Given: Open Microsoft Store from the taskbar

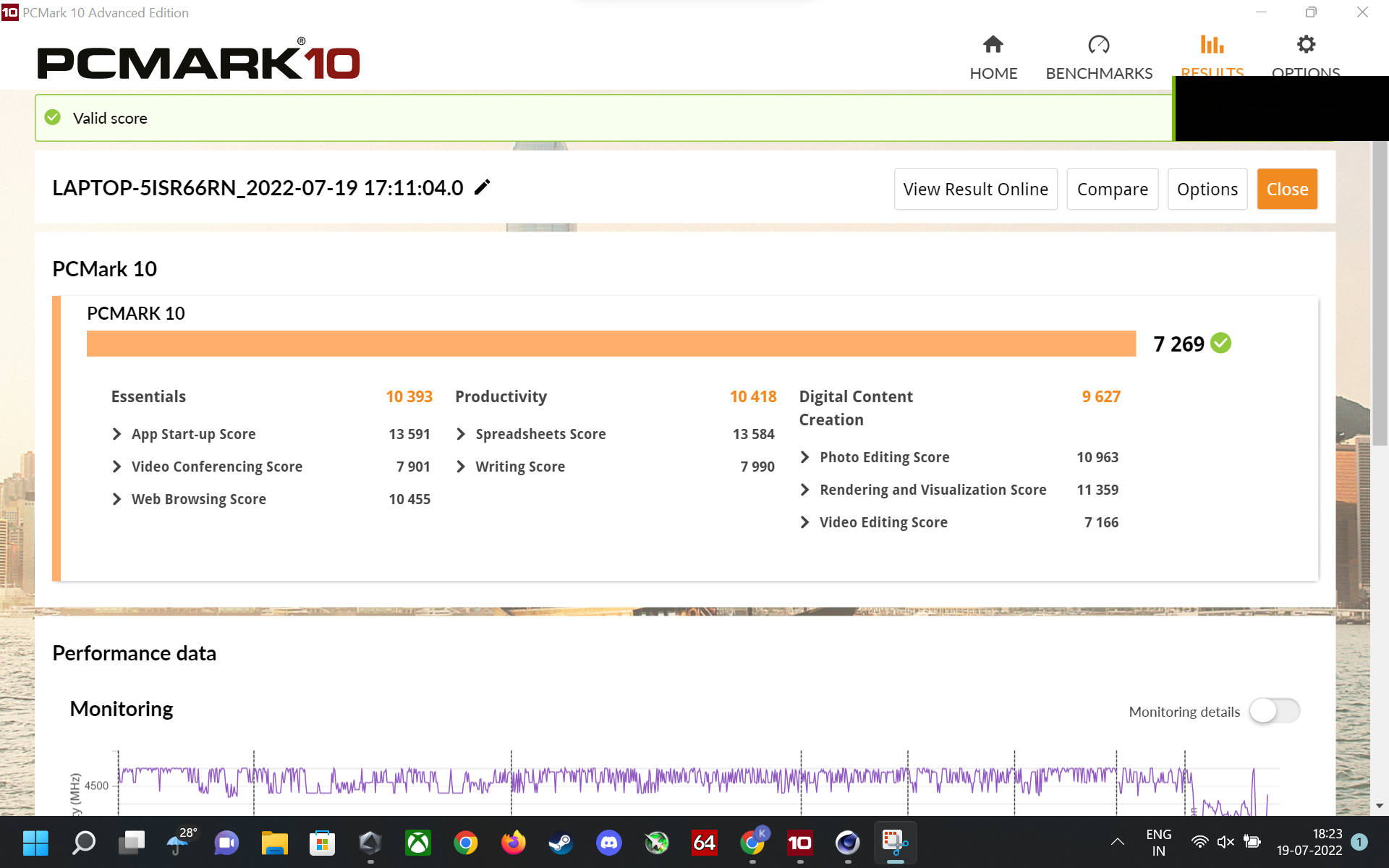Looking at the screenshot, I should tap(322, 843).
